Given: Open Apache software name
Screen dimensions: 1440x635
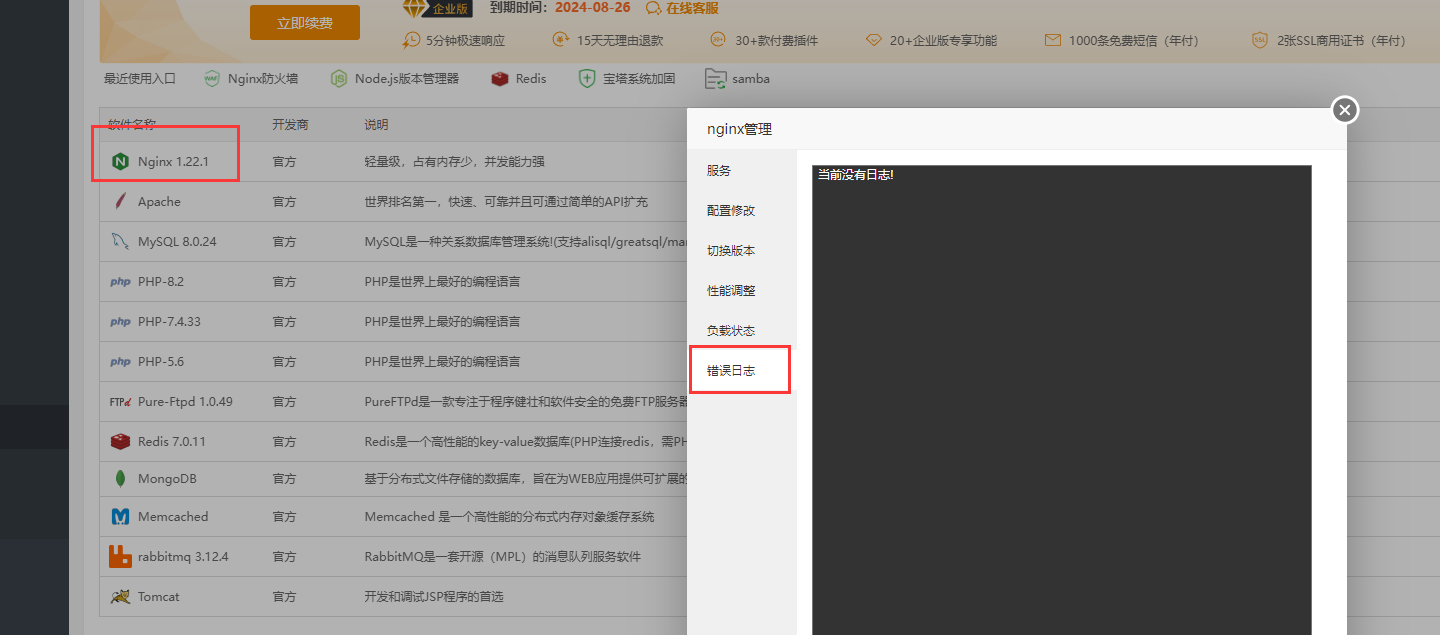Looking at the screenshot, I should tap(159, 201).
